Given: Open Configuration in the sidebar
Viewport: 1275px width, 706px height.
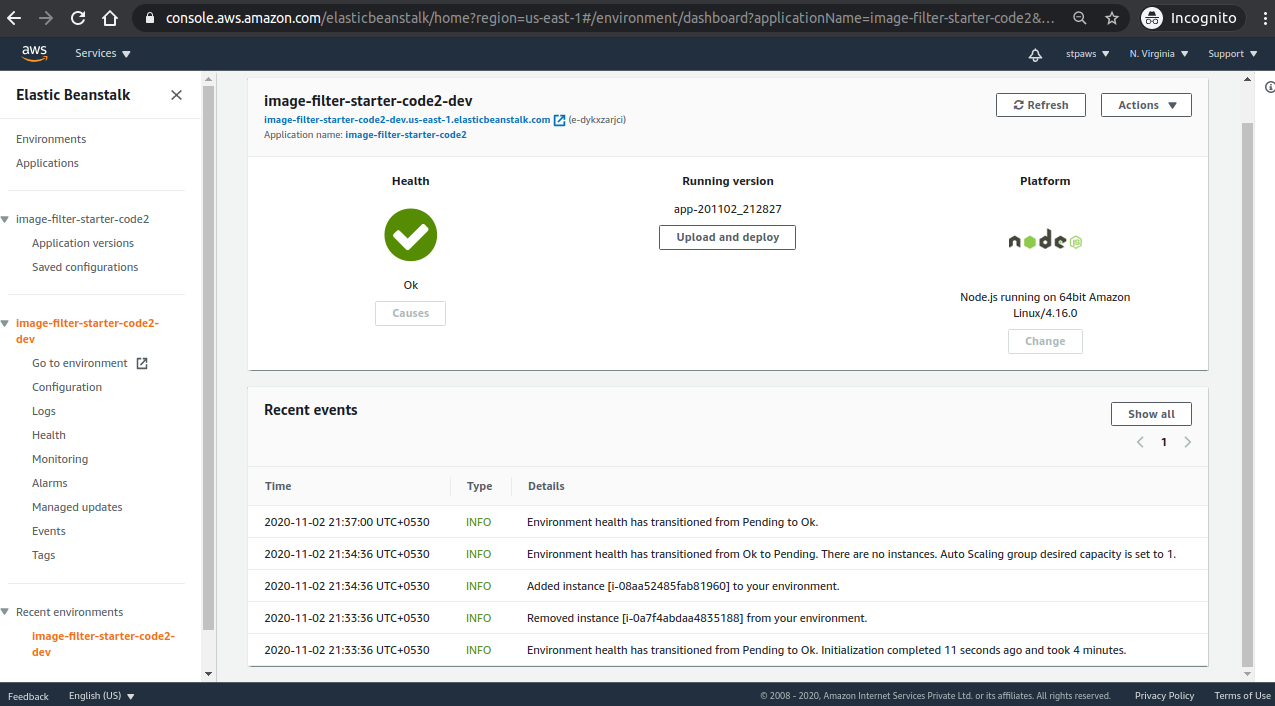Looking at the screenshot, I should coord(67,387).
